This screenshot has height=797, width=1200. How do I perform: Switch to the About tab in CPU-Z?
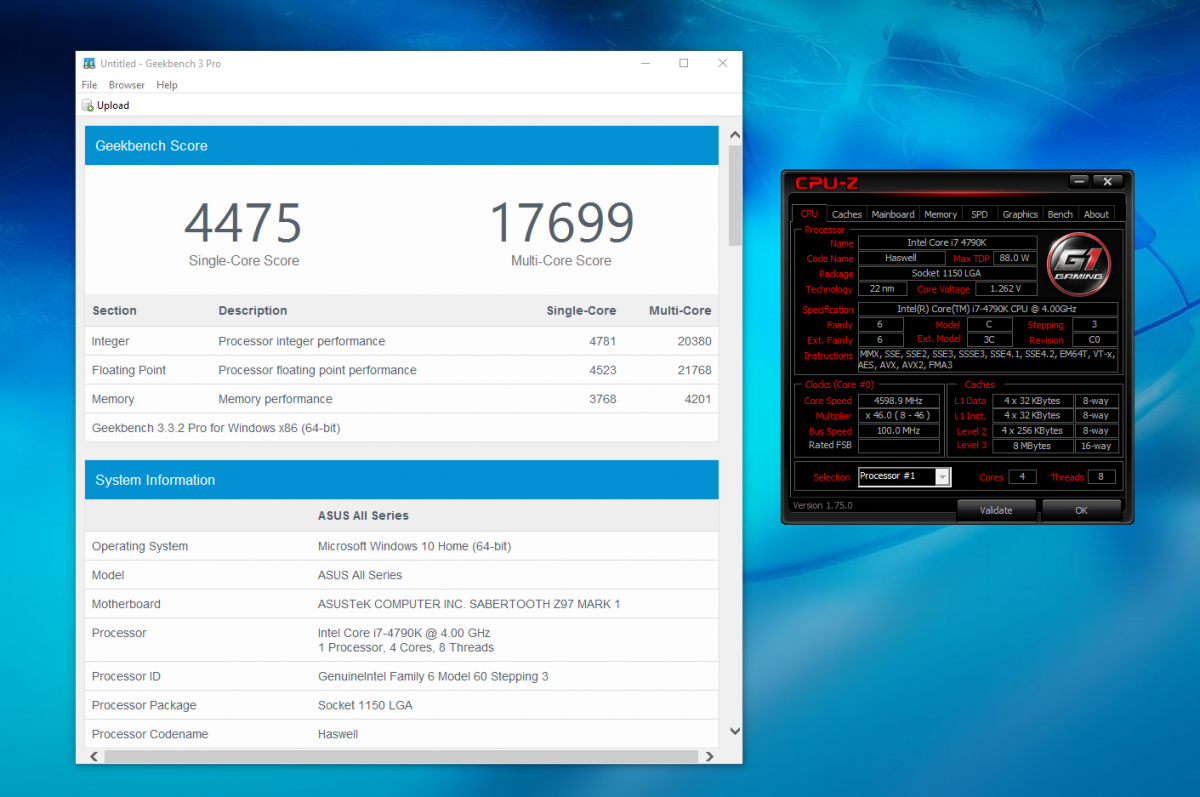pyautogui.click(x=1097, y=214)
